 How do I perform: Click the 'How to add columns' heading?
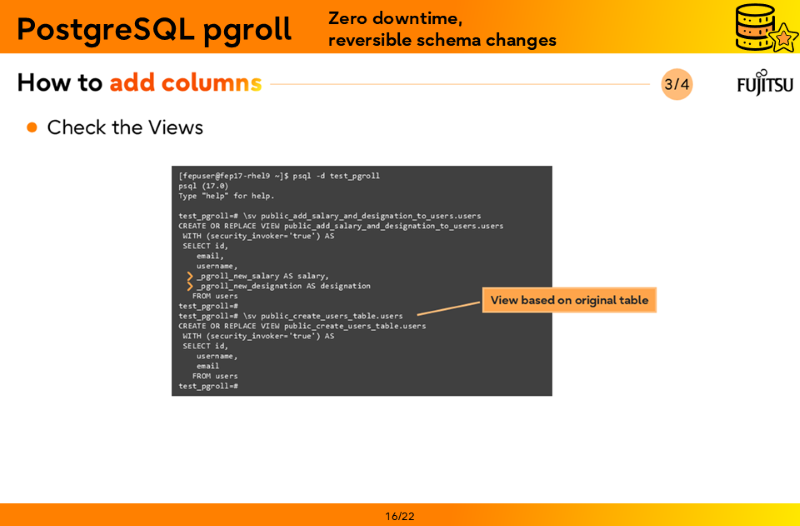(139, 83)
